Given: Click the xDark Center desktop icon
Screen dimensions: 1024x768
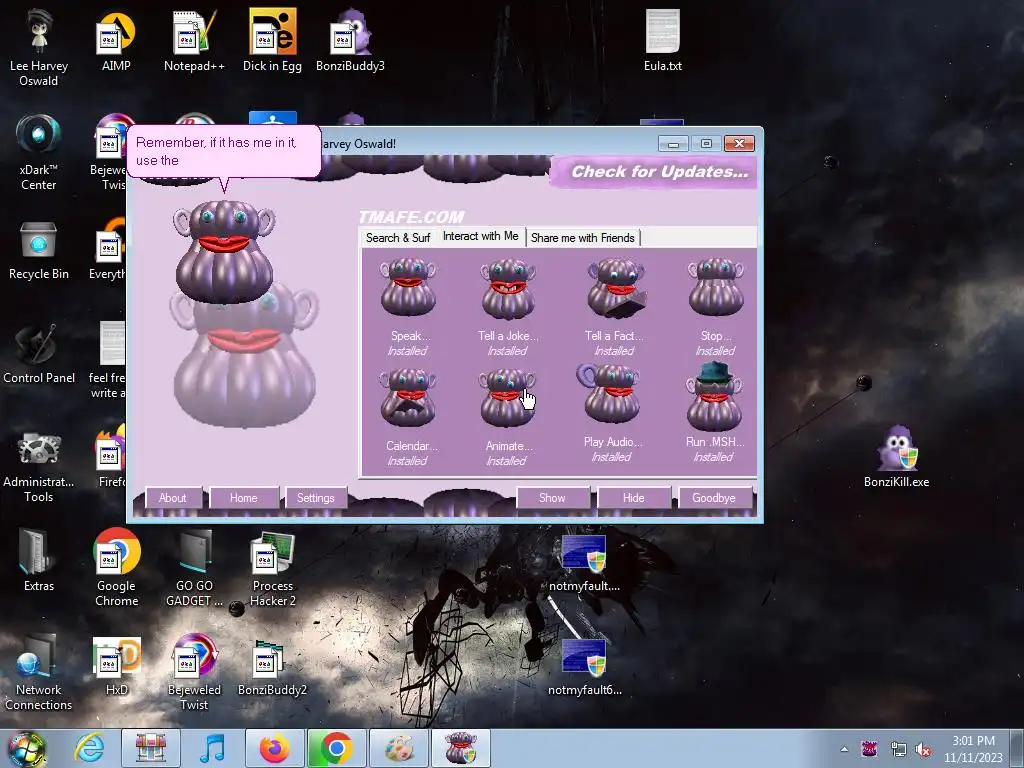Looking at the screenshot, I should [39, 152].
